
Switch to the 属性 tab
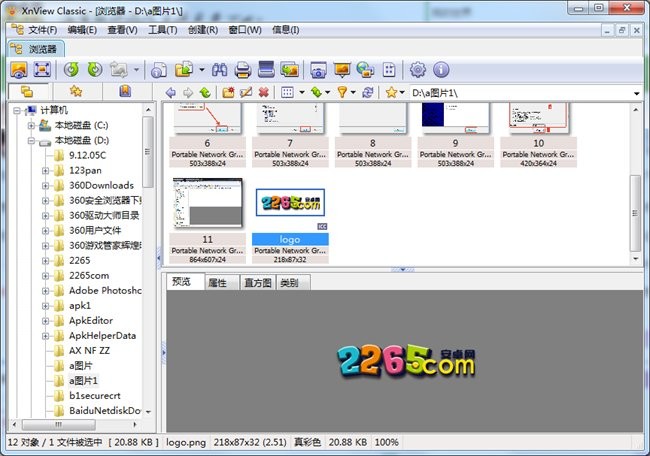tap(217, 283)
